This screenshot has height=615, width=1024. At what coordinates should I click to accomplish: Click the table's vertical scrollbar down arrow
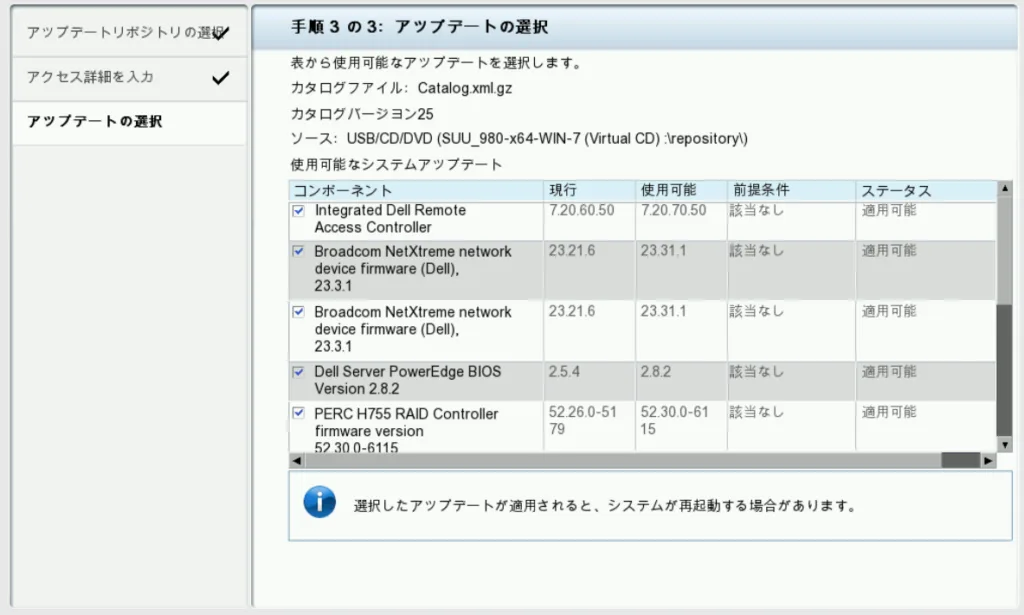click(x=1004, y=446)
